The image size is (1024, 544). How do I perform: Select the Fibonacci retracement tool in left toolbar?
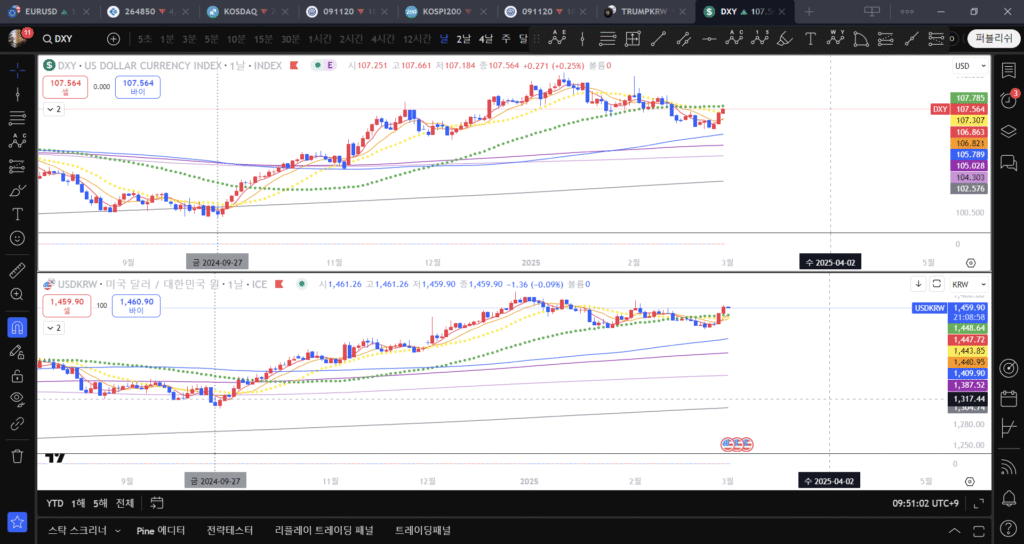click(x=18, y=118)
